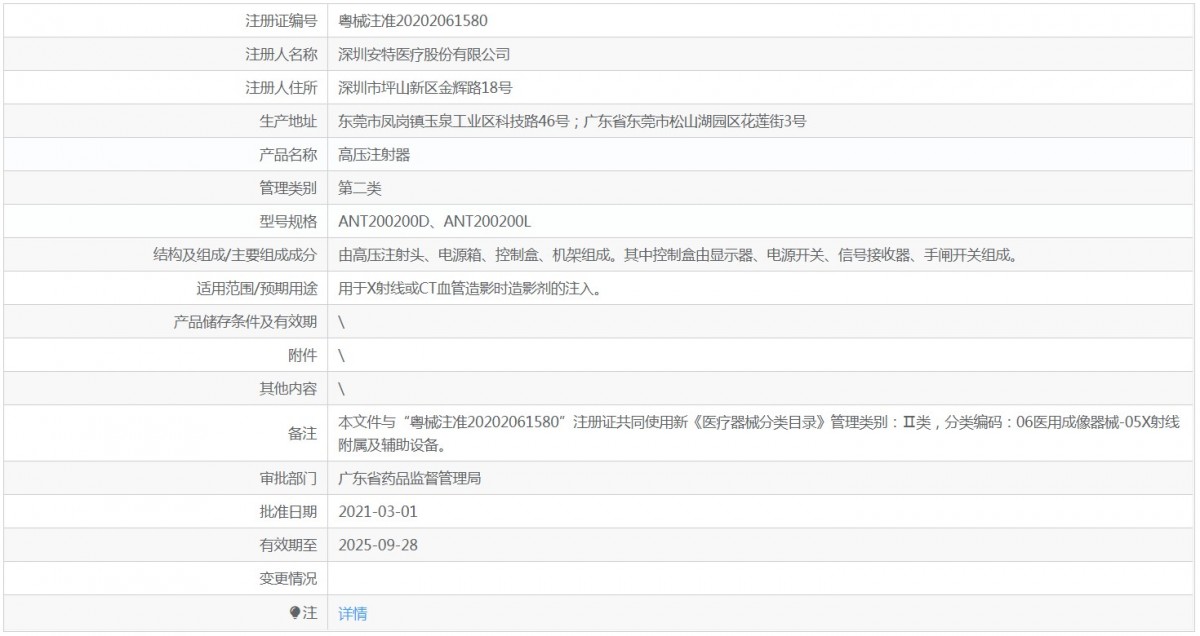1200x636 pixels.
Task: Select product name 高压注射器
Action: coord(375,154)
